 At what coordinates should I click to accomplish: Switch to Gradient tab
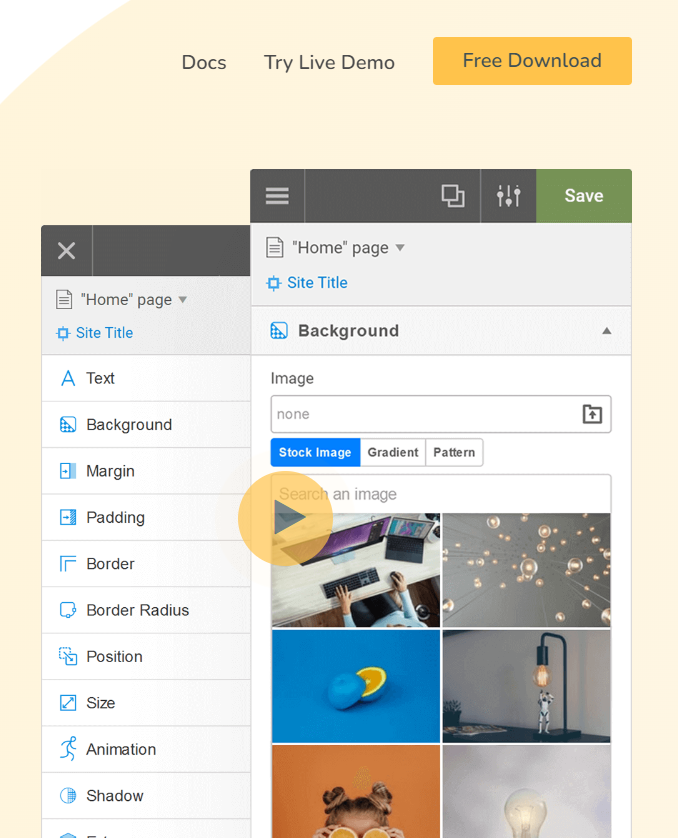[393, 452]
